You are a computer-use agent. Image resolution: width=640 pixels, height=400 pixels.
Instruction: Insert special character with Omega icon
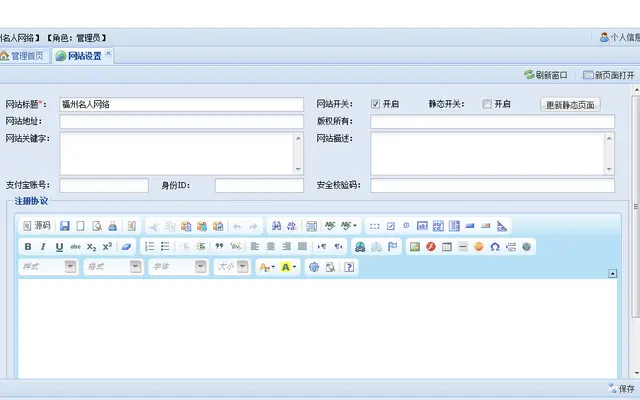pyautogui.click(x=495, y=247)
